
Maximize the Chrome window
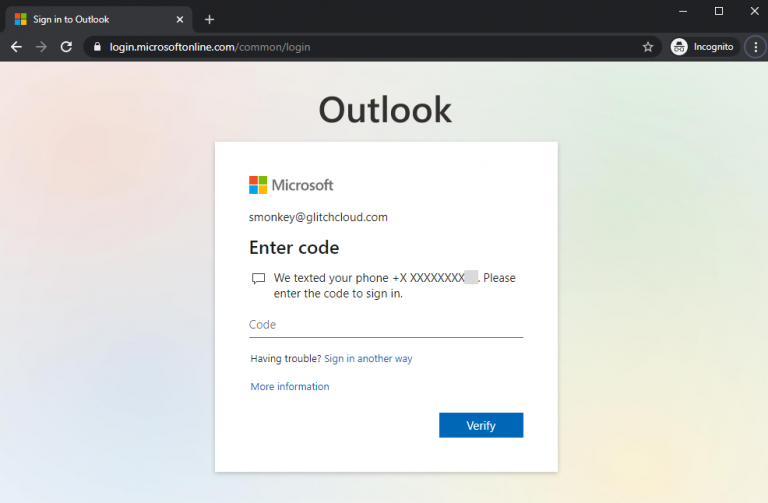(x=718, y=11)
